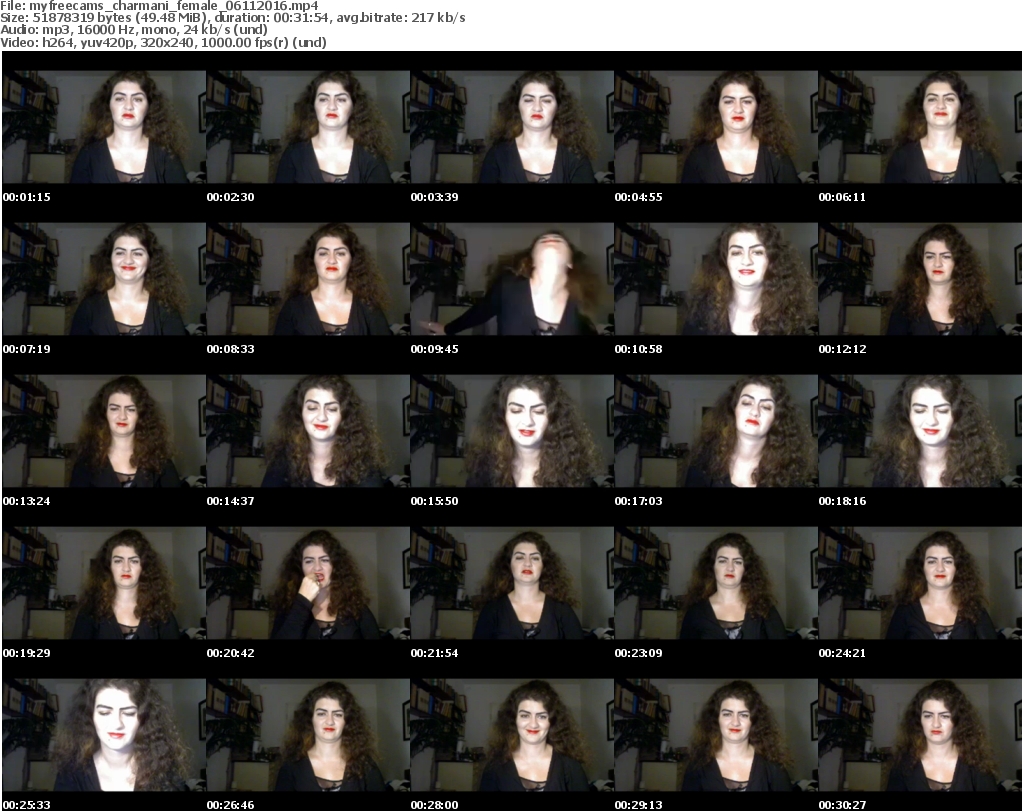Screen dimensions: 1024x811
Task: Open the frame stamped 00:04:55
Action: coord(716,127)
